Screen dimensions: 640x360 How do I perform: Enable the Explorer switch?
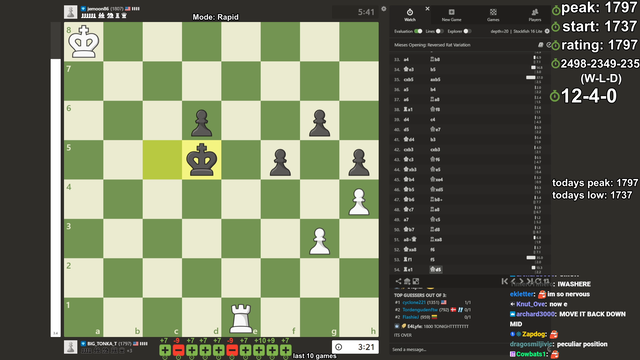click(x=467, y=31)
